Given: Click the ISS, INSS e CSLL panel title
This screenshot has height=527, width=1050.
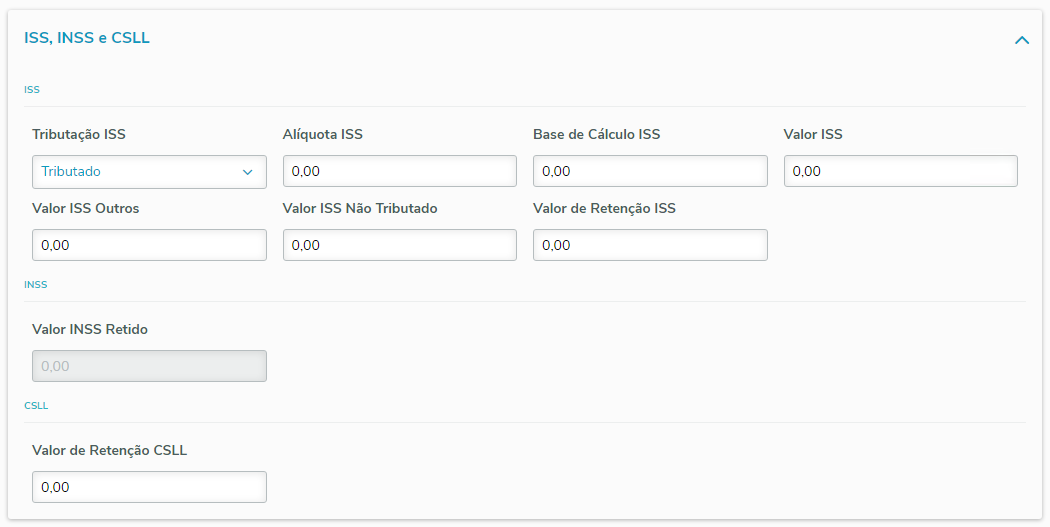Looking at the screenshot, I should pyautogui.click(x=87, y=39).
